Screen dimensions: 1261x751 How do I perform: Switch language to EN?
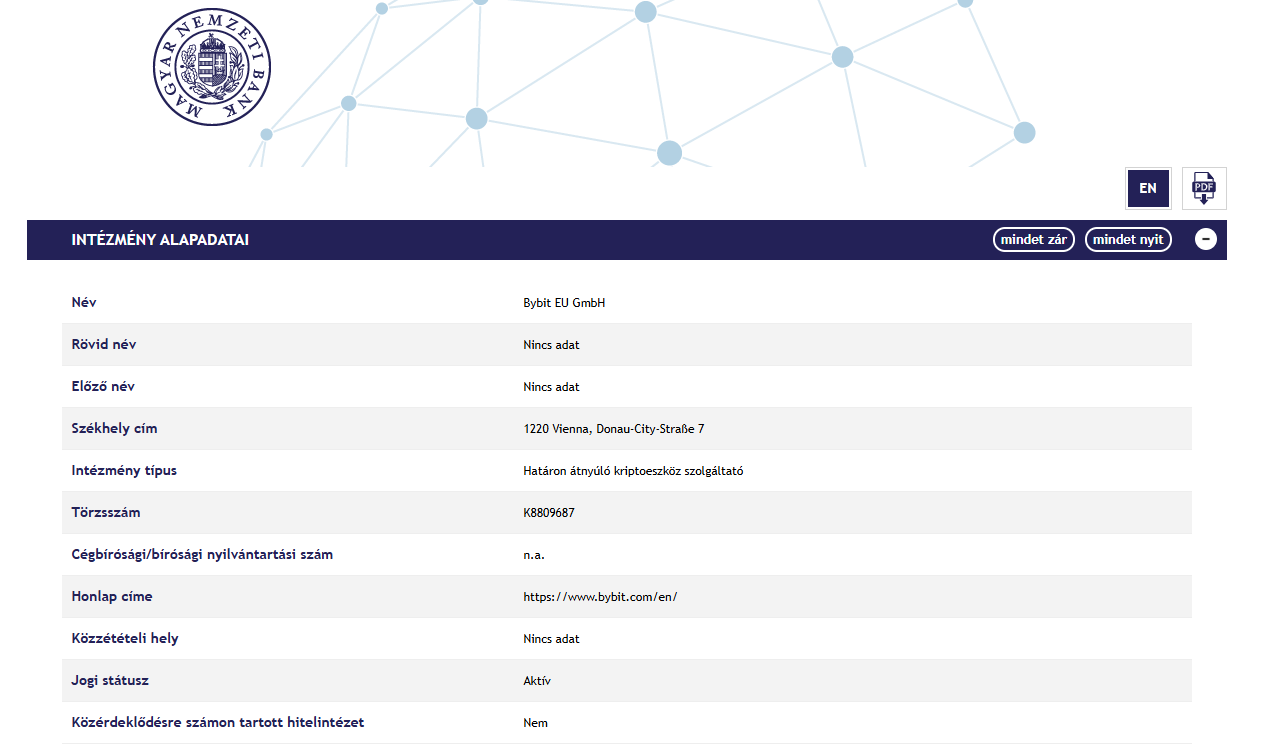click(x=1147, y=188)
